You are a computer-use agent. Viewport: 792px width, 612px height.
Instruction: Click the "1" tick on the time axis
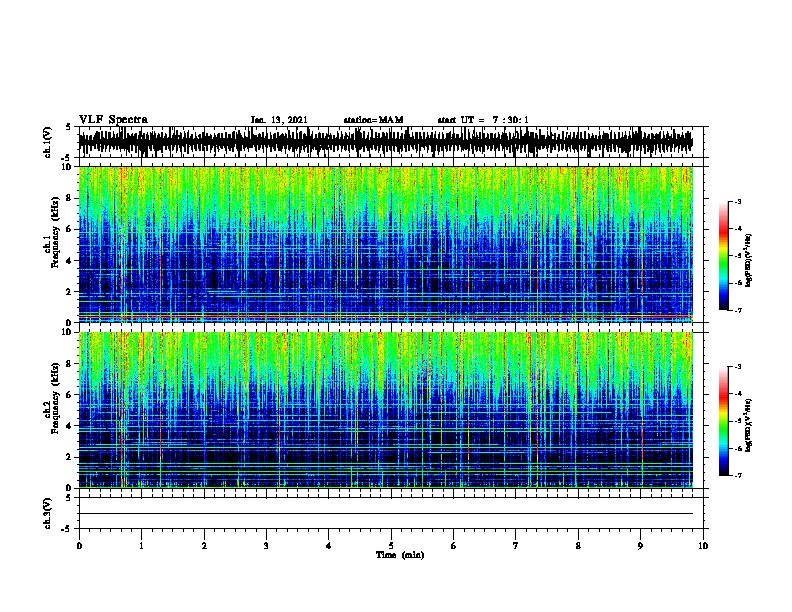pos(141,546)
